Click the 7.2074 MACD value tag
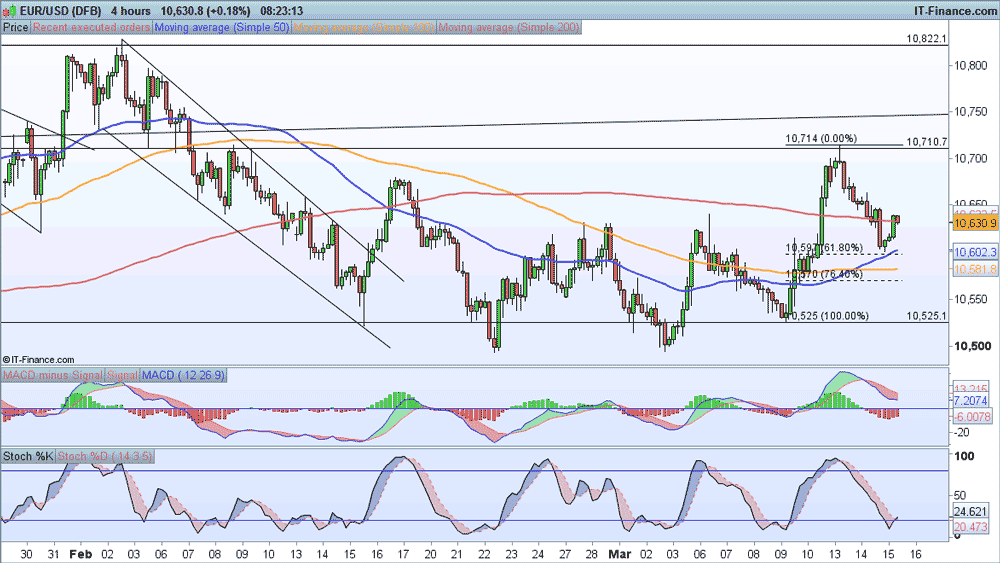The width and height of the screenshot is (1000, 563). (x=971, y=400)
